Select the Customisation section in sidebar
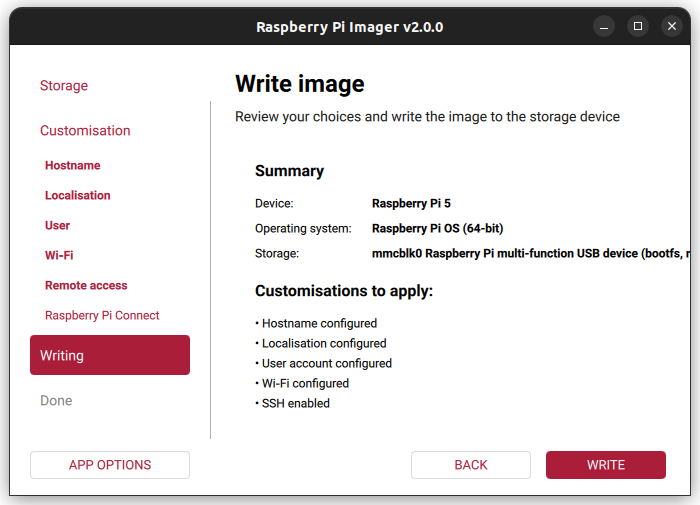700x505 pixels. point(85,131)
